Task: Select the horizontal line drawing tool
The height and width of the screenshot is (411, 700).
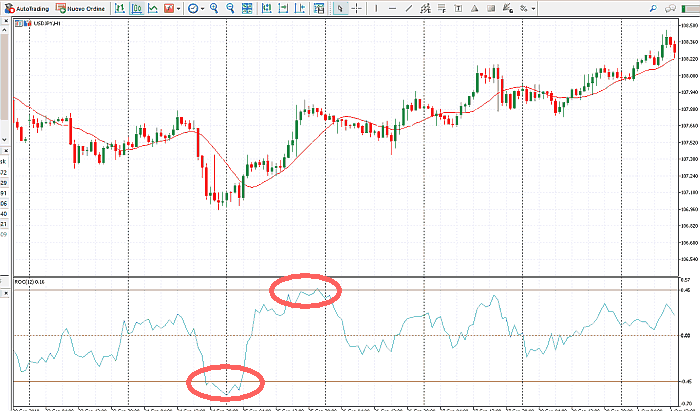Action: (x=392, y=8)
